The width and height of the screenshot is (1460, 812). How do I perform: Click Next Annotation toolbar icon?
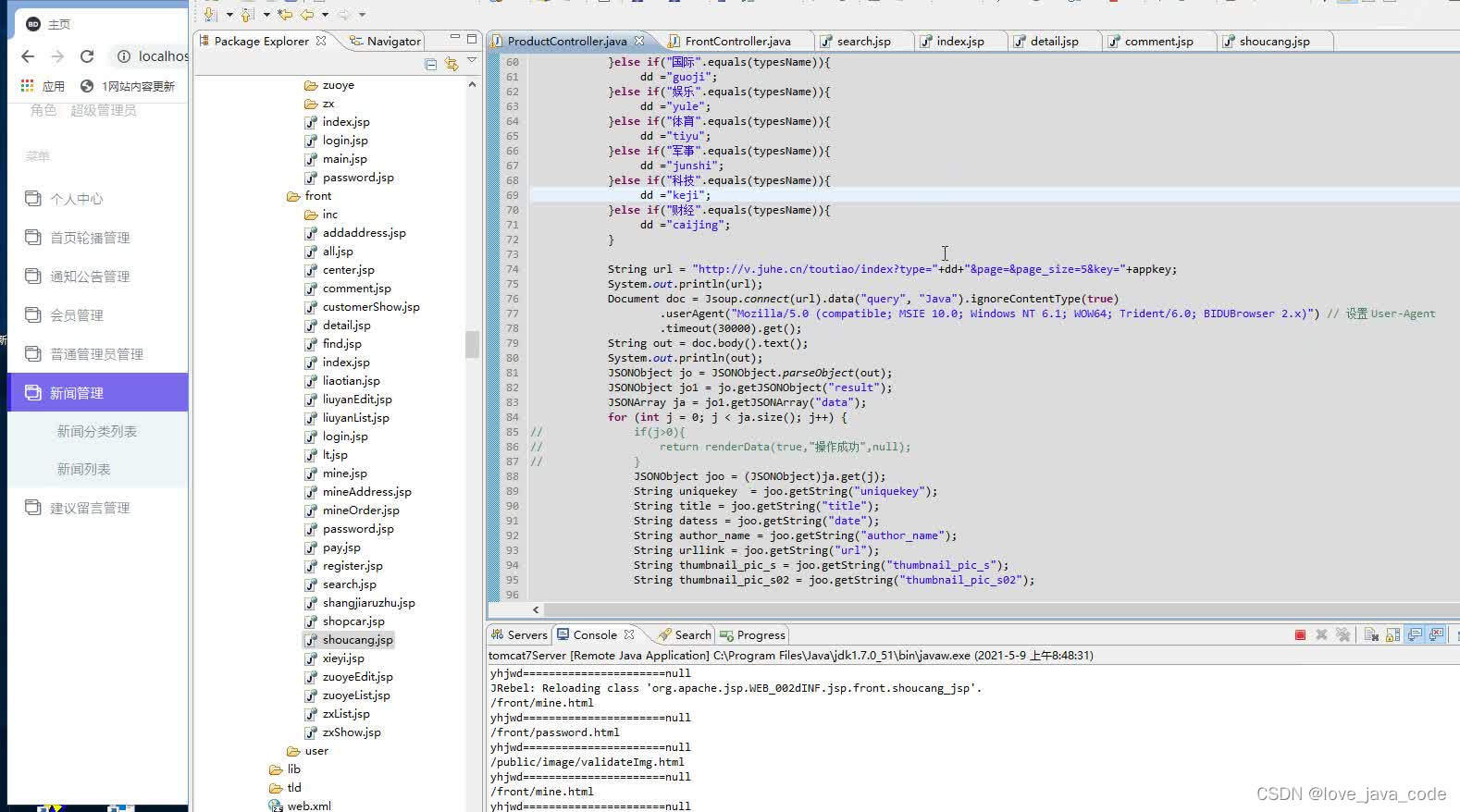[x=211, y=14]
